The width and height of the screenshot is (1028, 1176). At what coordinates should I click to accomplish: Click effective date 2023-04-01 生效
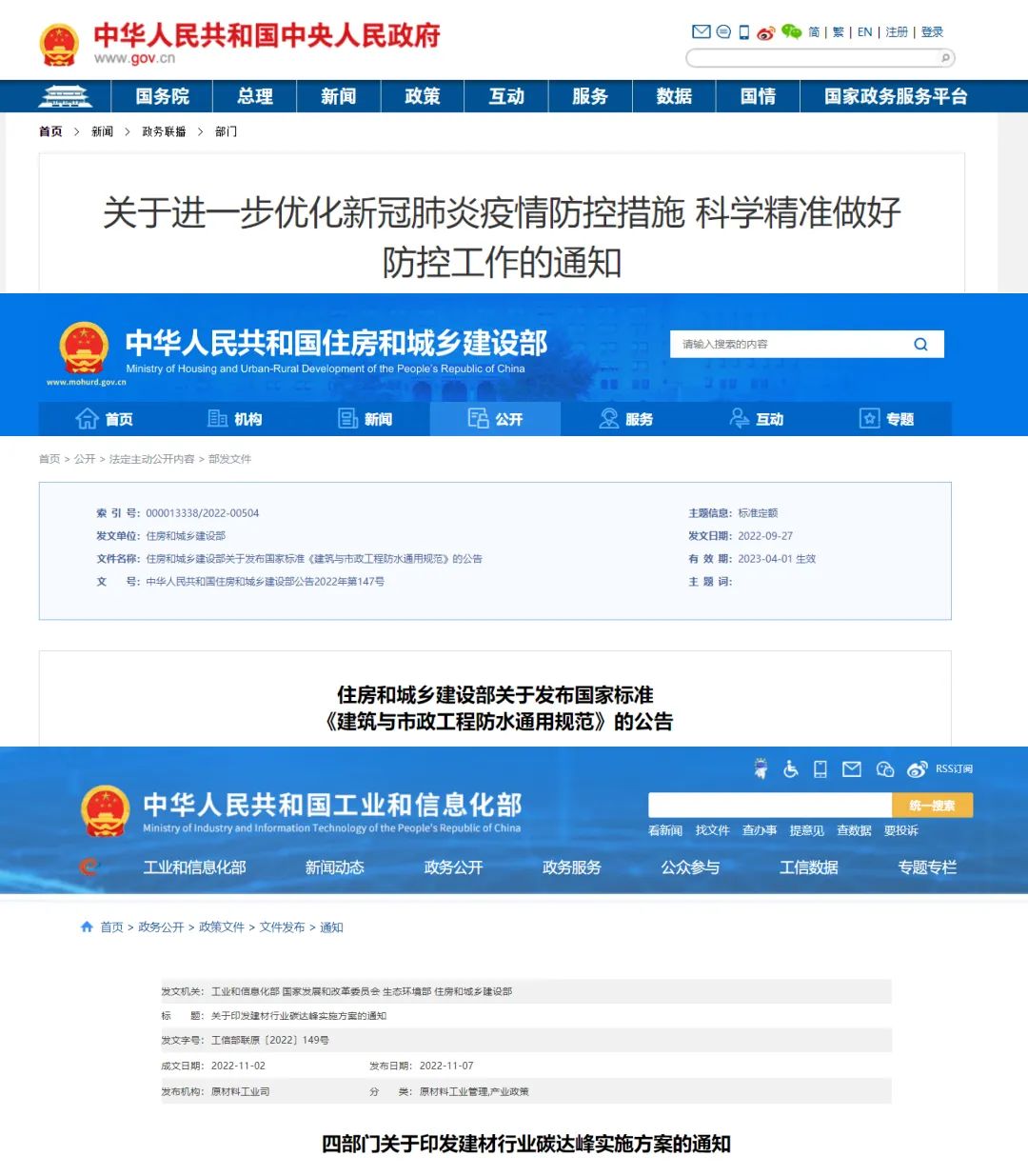777,559
